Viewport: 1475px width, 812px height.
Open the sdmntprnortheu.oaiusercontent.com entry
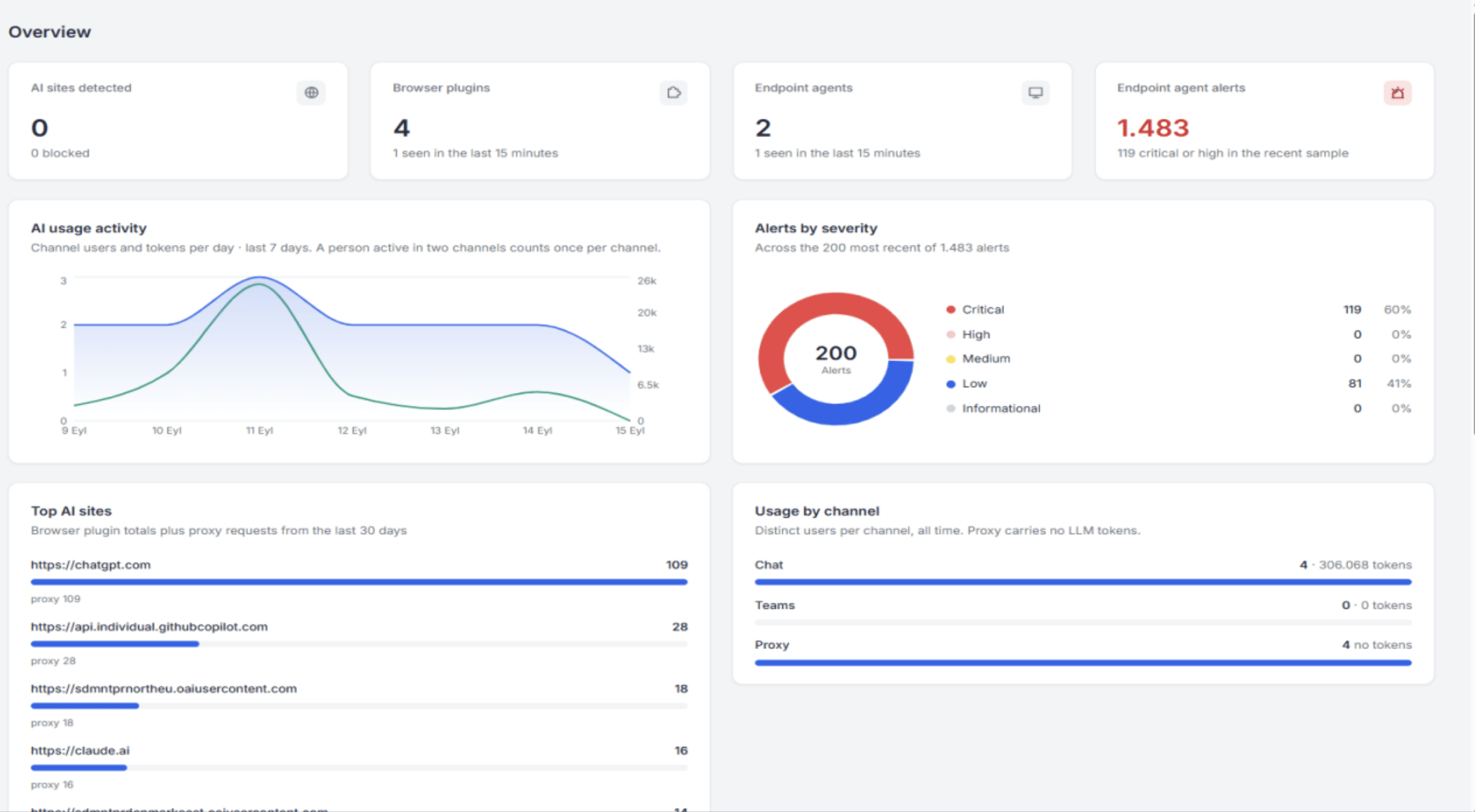point(164,689)
